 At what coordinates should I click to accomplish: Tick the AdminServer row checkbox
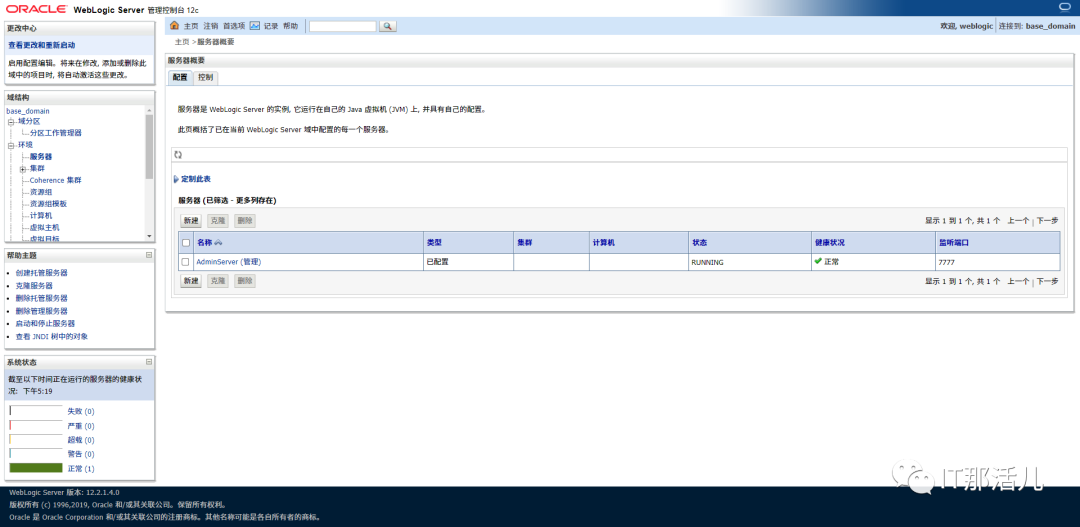[185, 262]
